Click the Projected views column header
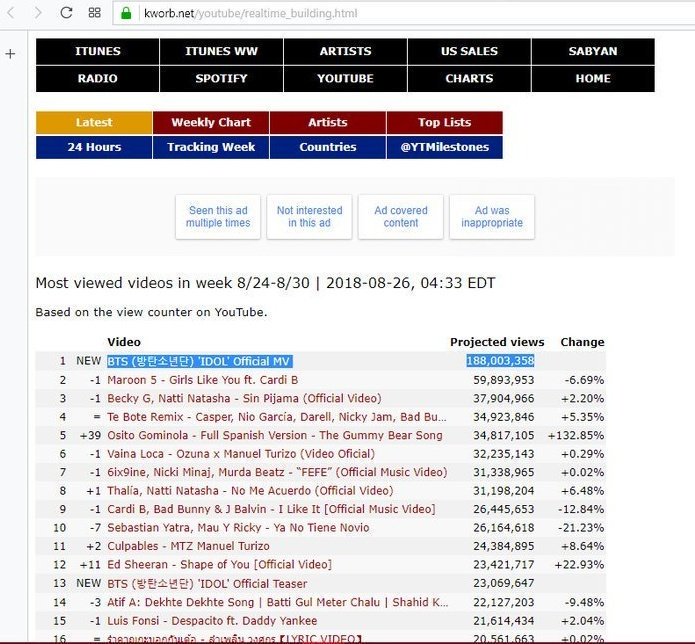 click(x=497, y=342)
